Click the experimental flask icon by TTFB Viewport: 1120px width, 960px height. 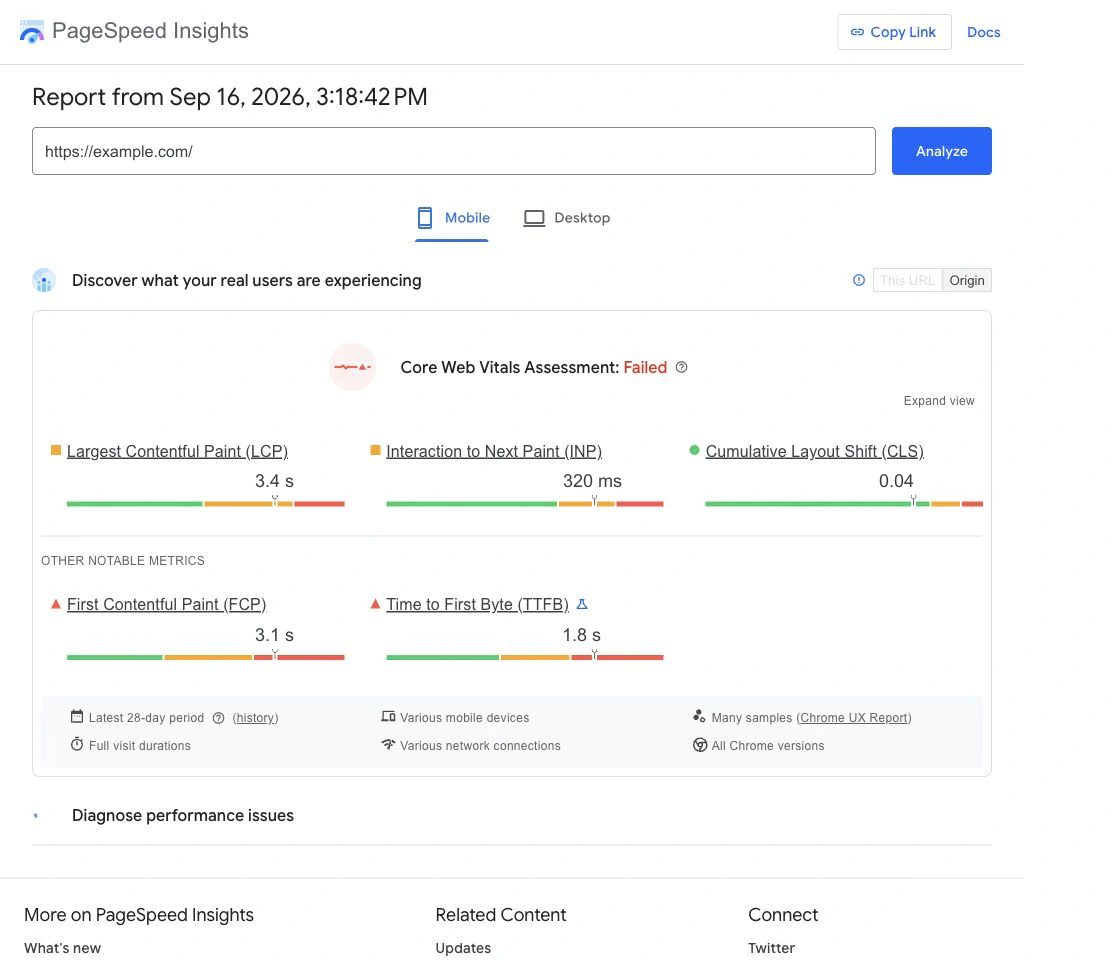point(582,604)
